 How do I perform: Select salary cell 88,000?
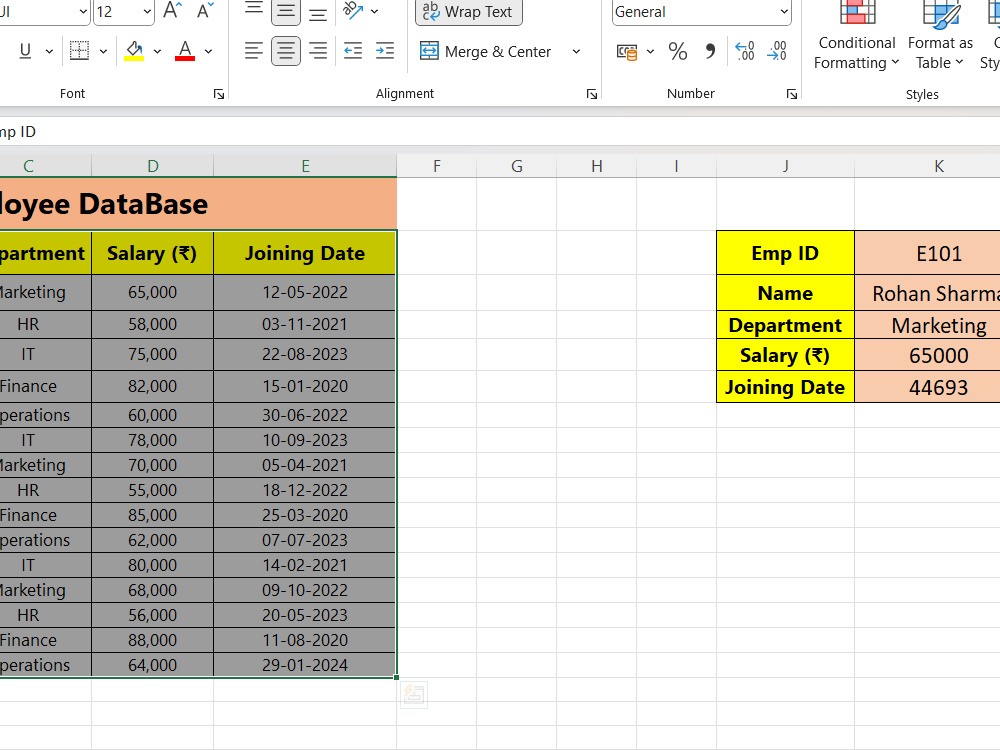[152, 640]
